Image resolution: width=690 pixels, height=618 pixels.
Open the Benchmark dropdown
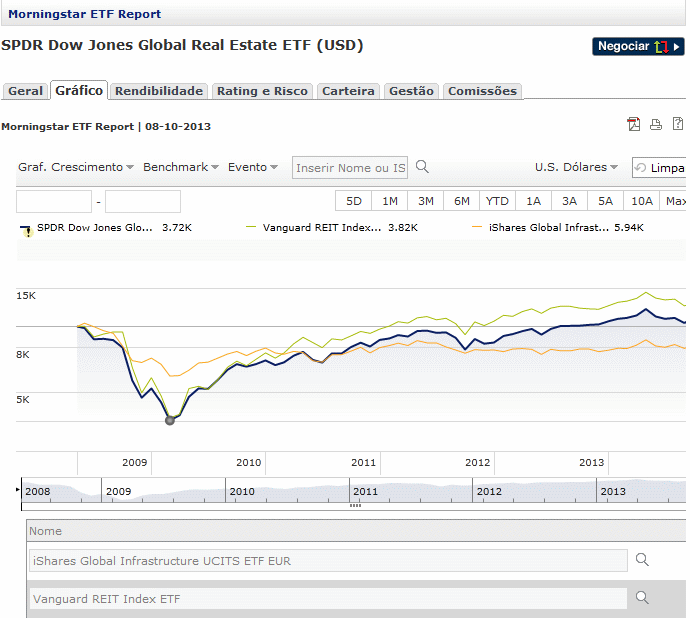(181, 167)
